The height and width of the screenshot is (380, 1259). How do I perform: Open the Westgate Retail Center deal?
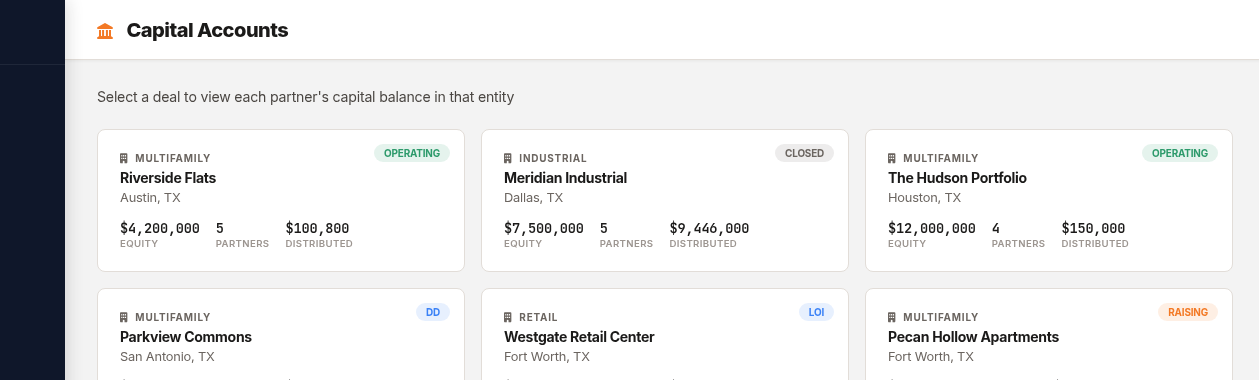pyautogui.click(x=665, y=334)
